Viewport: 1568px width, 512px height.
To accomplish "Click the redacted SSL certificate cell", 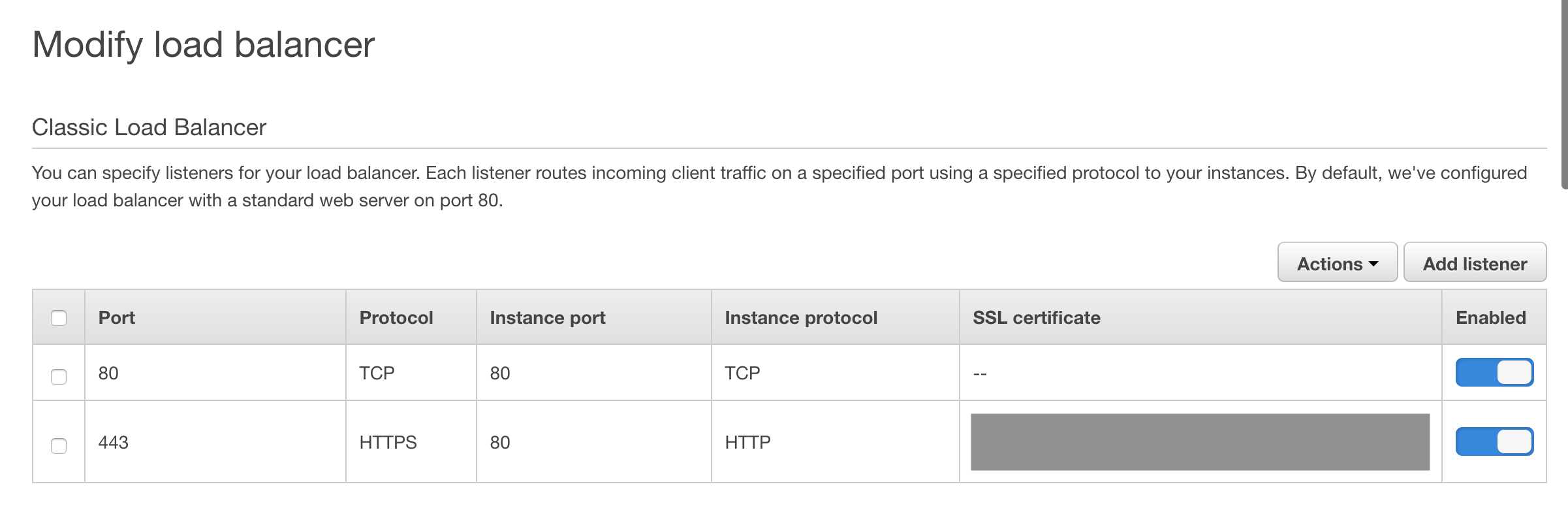I will coord(1200,442).
